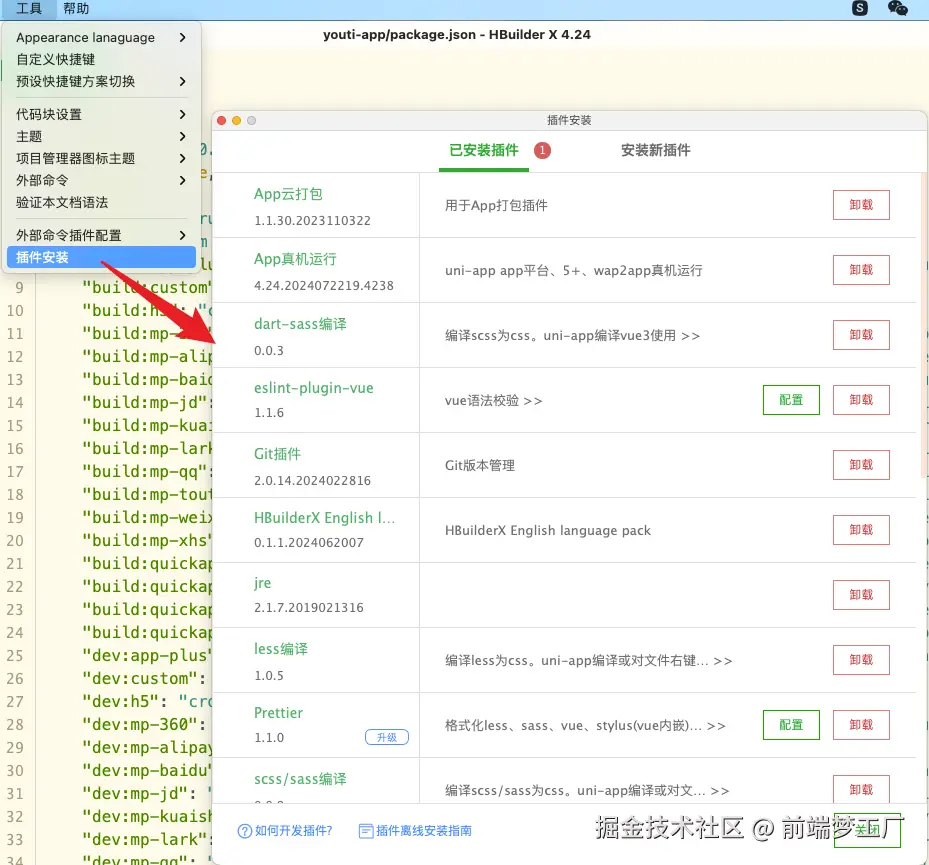
Task: Expand 主题 submenu arrow
Action: point(182,136)
